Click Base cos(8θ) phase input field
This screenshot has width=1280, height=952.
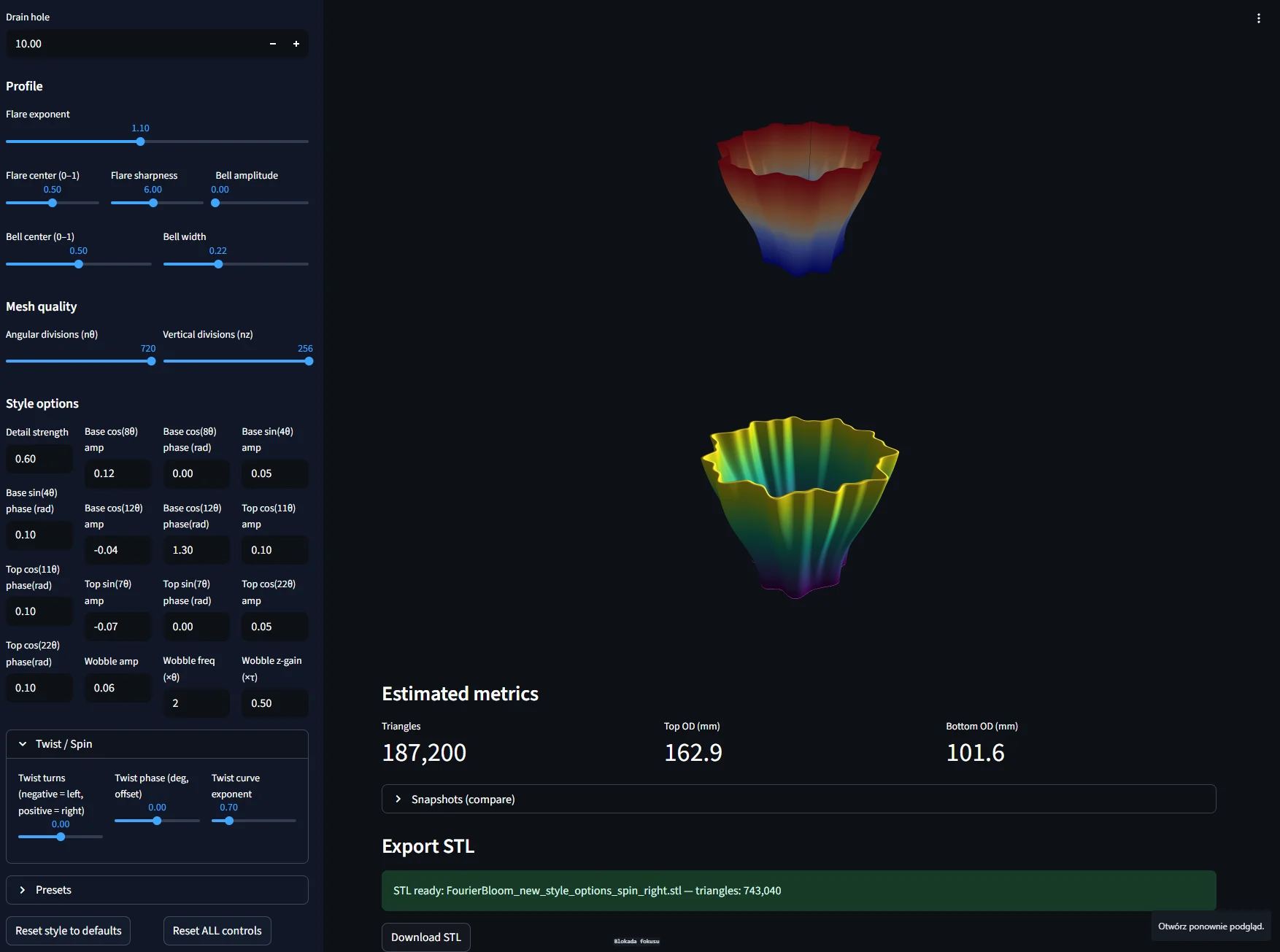(x=196, y=473)
